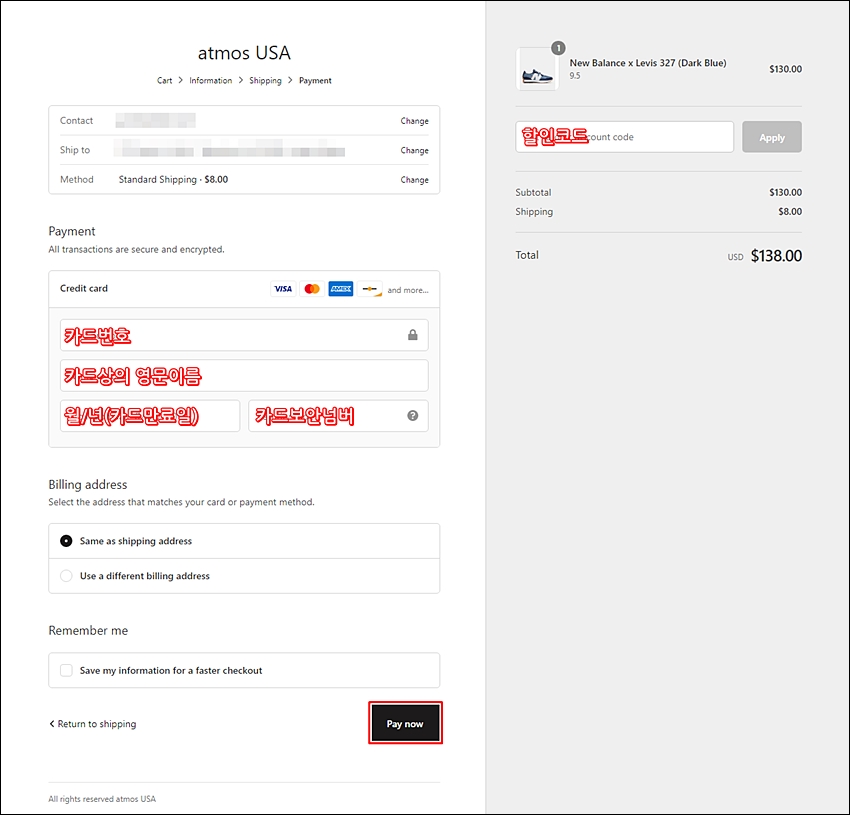Click the American Express icon
The height and width of the screenshot is (815, 850).
[x=340, y=289]
